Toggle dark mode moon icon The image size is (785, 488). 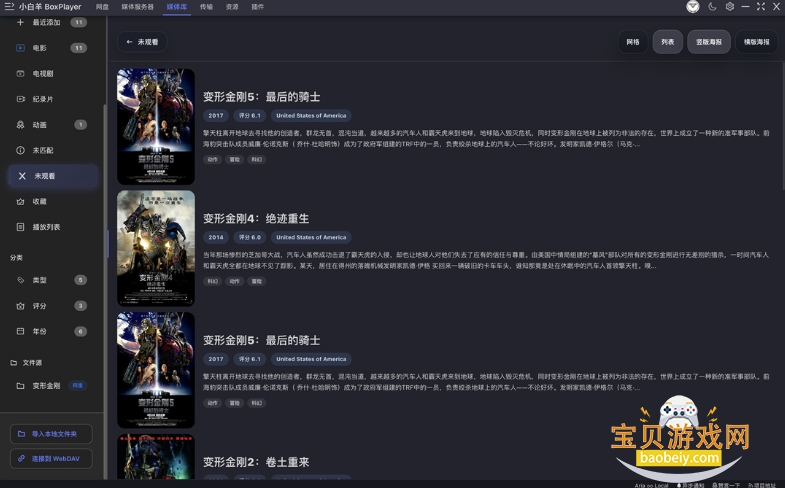tap(712, 7)
